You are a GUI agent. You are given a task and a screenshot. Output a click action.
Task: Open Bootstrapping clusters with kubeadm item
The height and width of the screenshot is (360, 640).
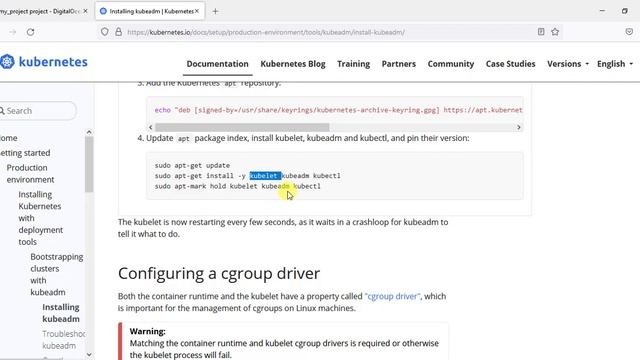[57, 274]
